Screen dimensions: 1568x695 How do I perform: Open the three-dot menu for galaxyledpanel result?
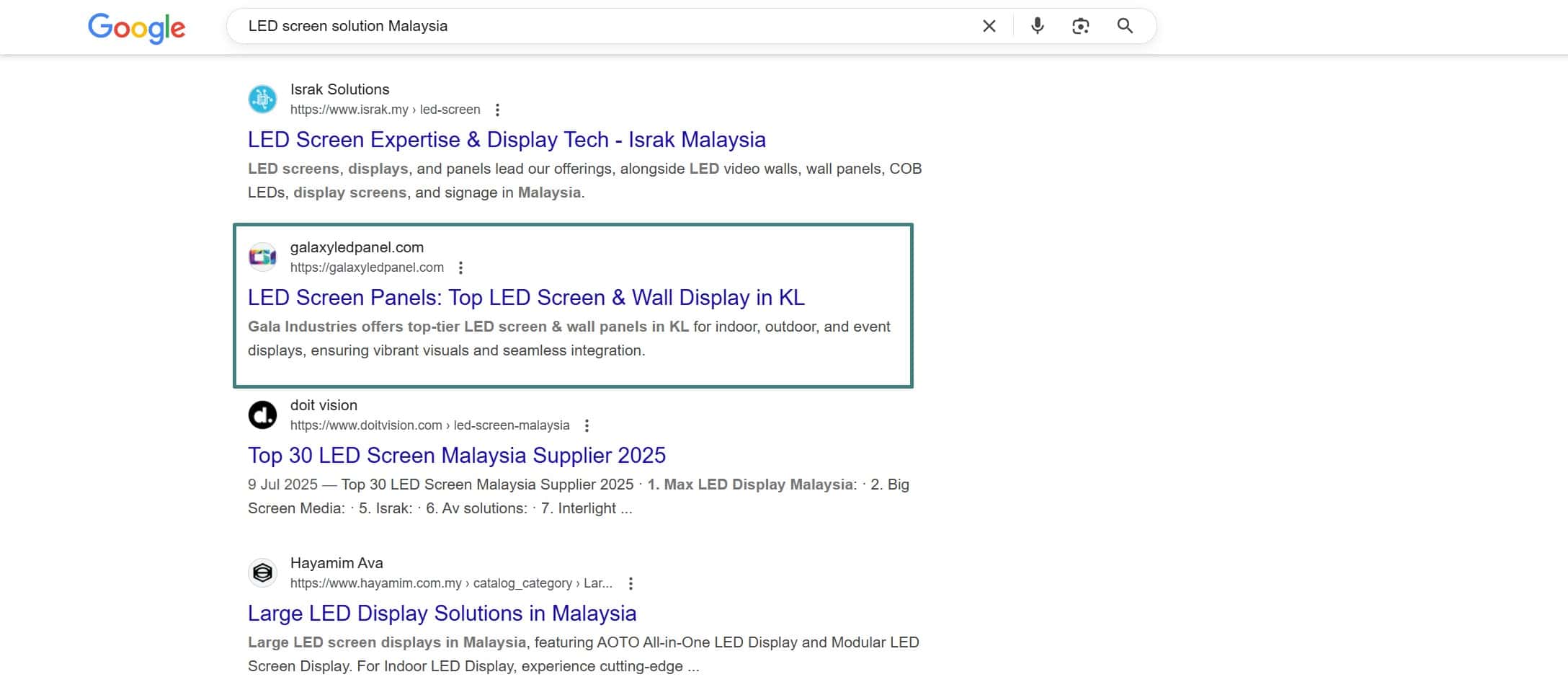(460, 267)
